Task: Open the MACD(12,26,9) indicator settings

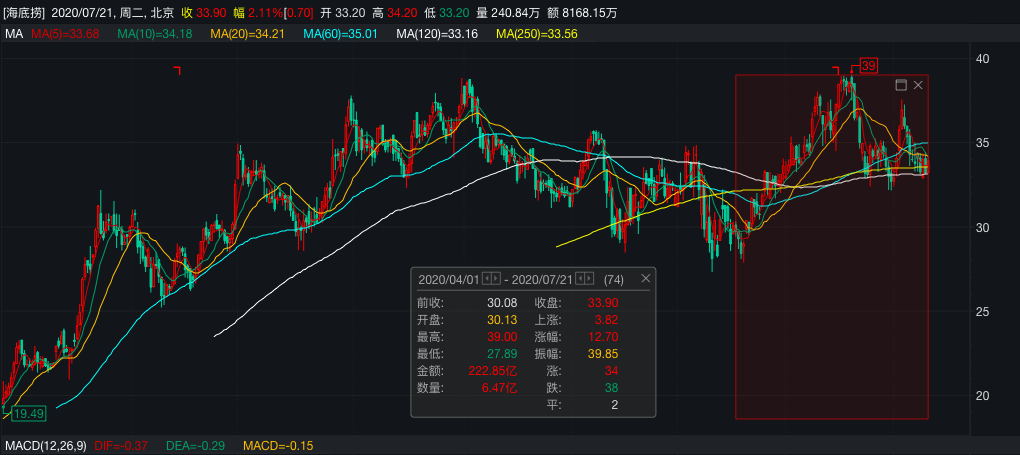Action: [46, 445]
